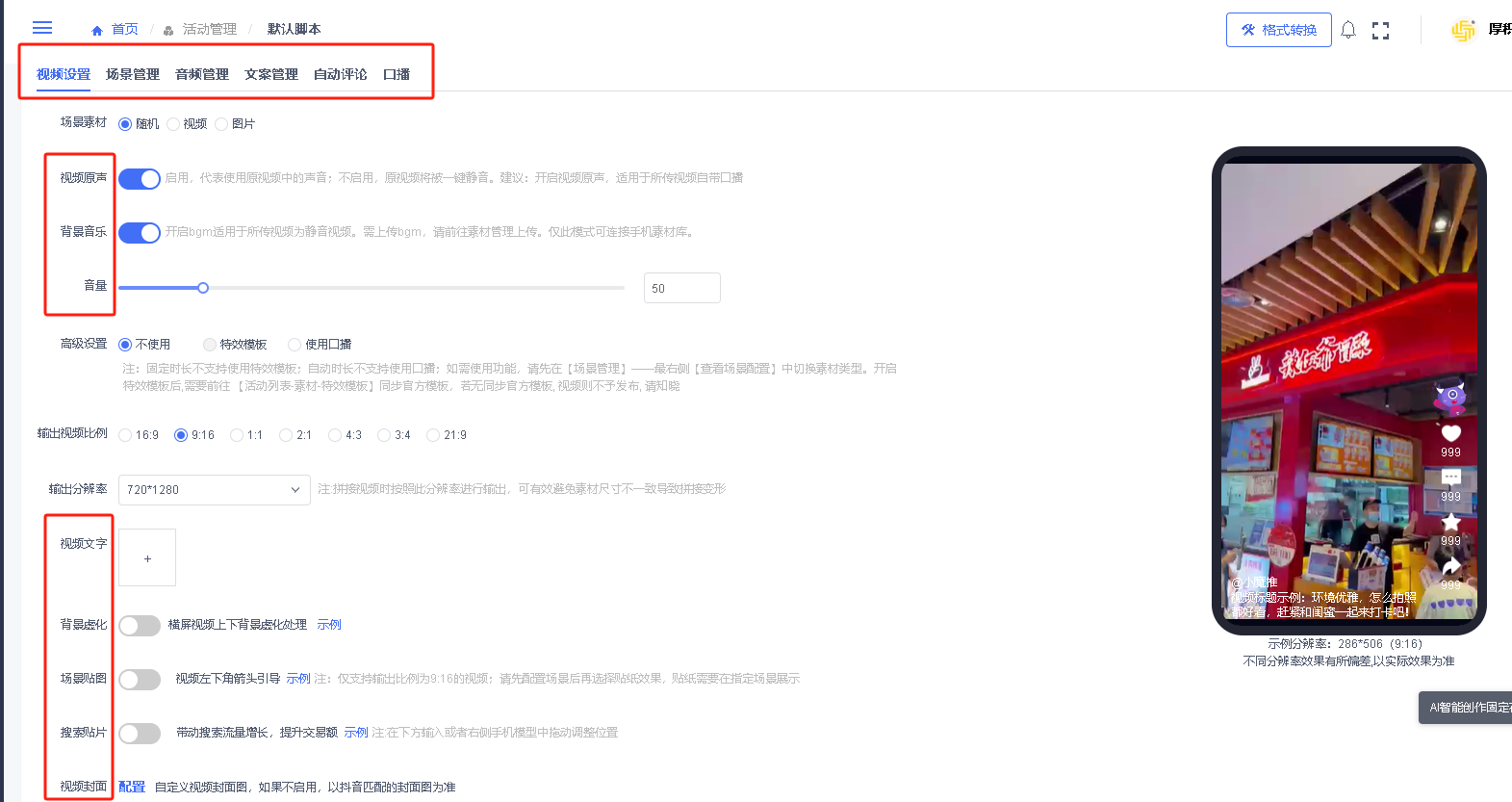
Task: Open the 输出分辨率 720*1280 dropdown
Action: pos(214,490)
